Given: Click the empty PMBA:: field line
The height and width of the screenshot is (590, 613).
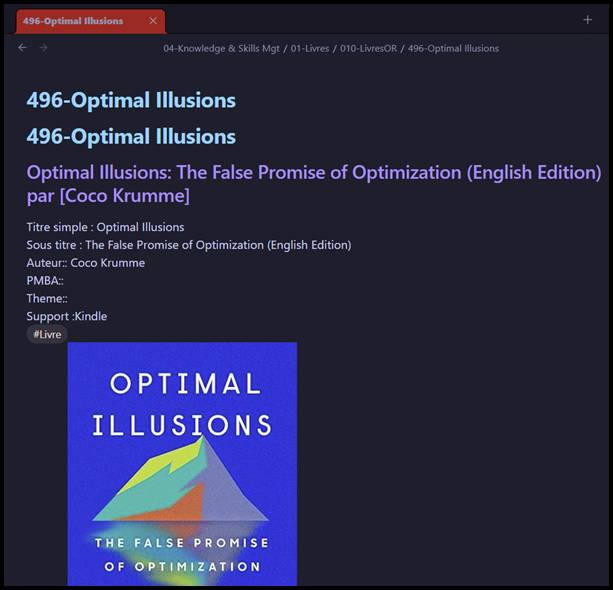Looking at the screenshot, I should click(x=45, y=281).
